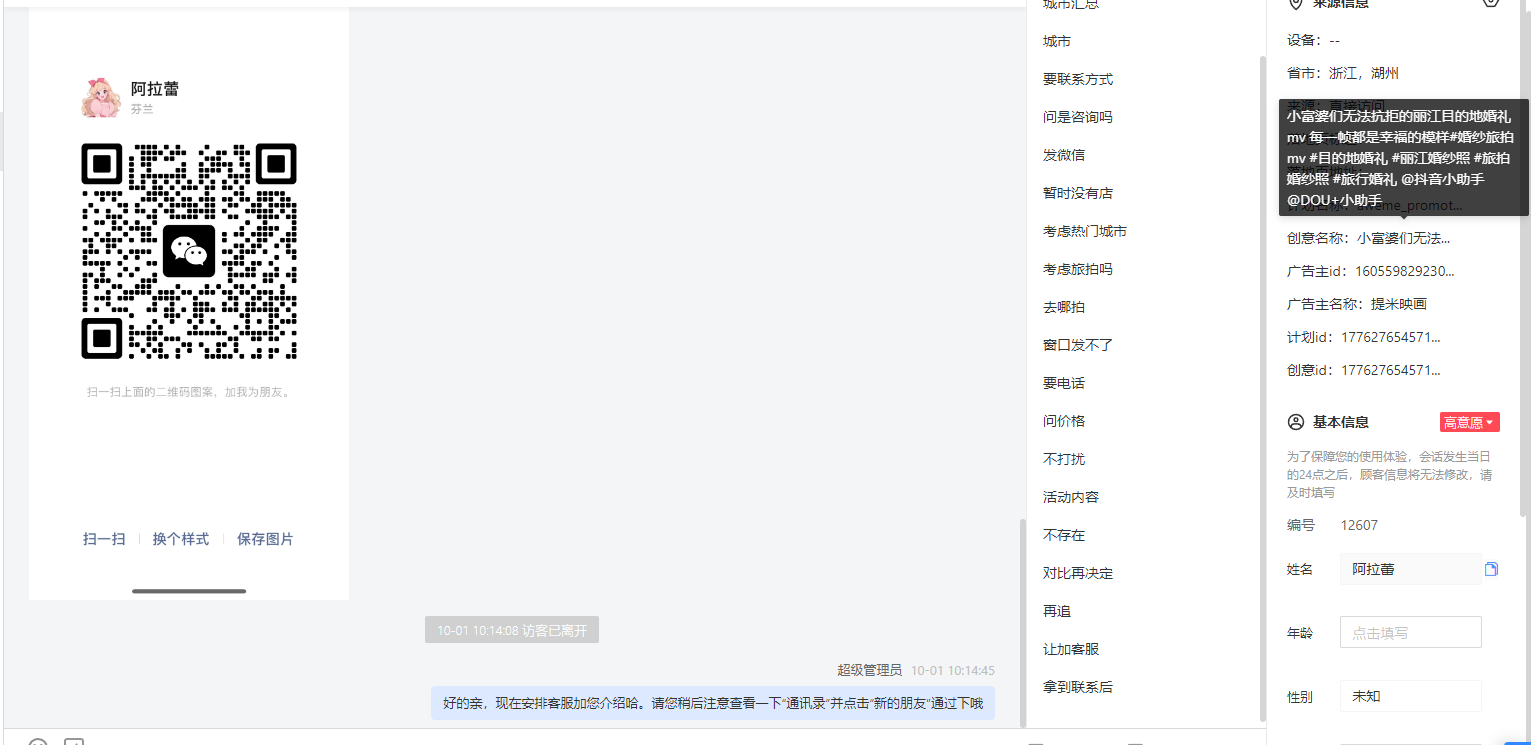Click the 阿拉蕾 cartoon avatar
Image resolution: width=1531 pixels, height=745 pixels.
coord(101,97)
